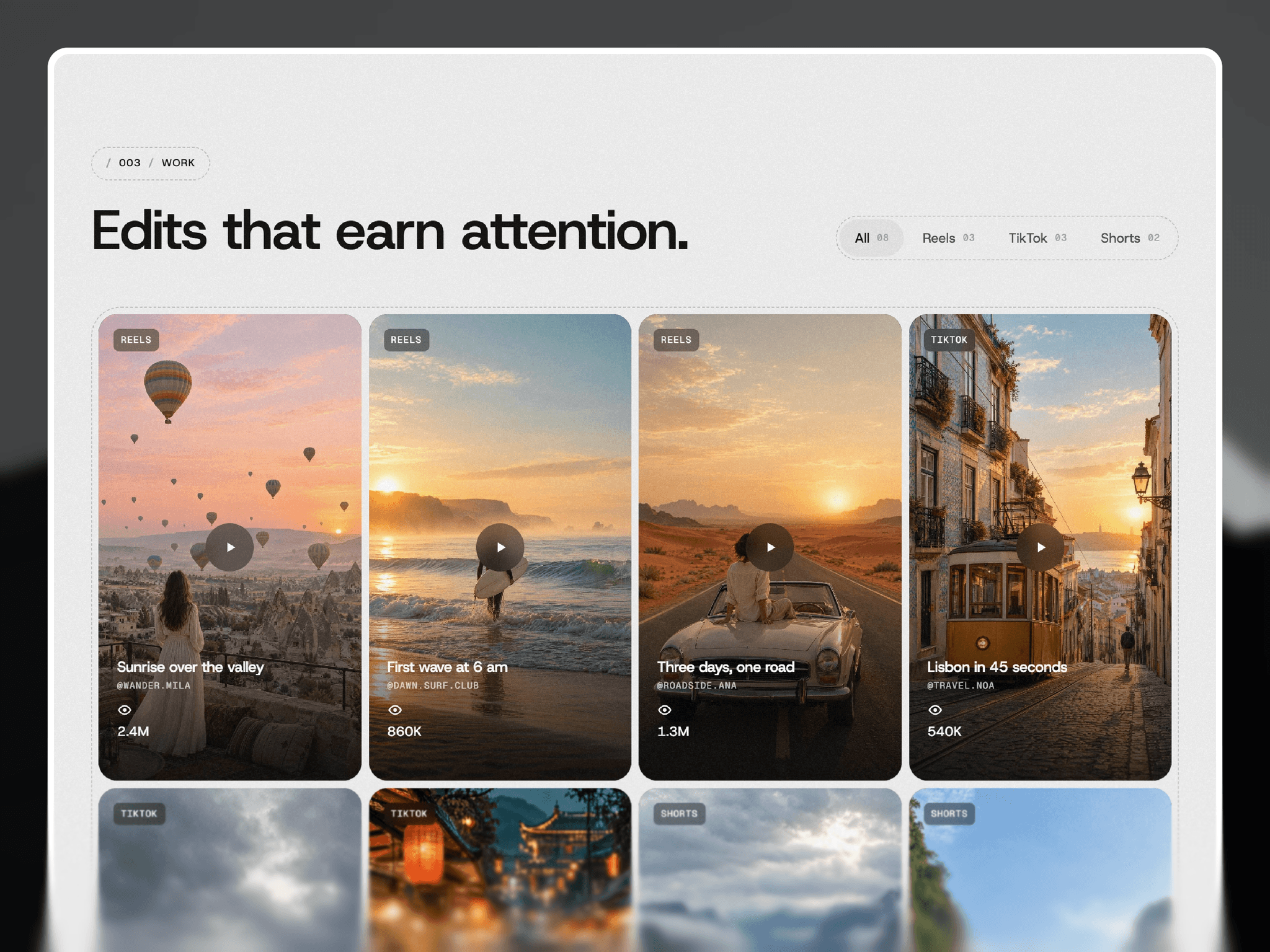Click the 003 / WORK section badge

point(151,163)
